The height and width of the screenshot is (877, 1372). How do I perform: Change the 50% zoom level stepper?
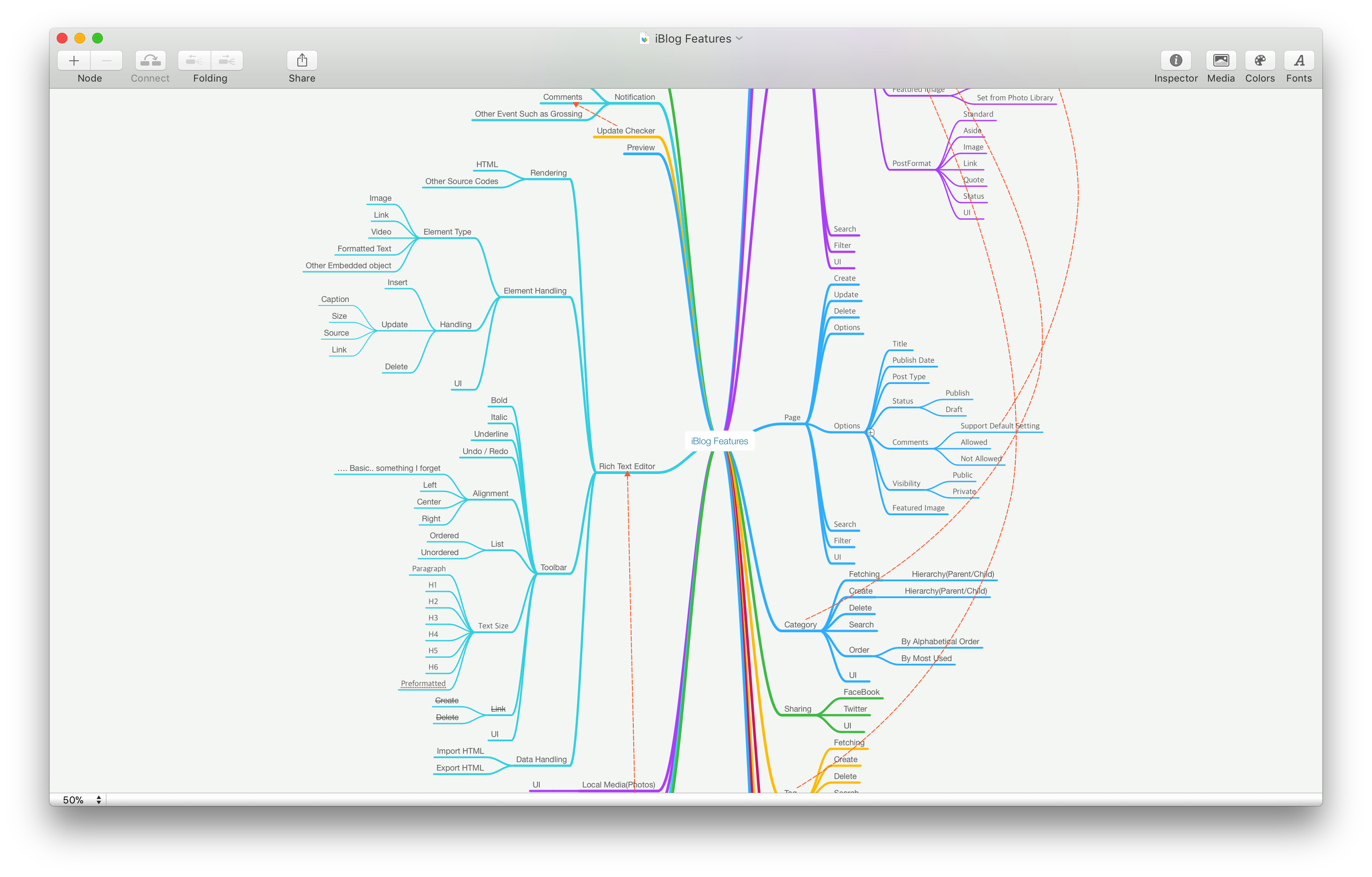tap(98, 800)
